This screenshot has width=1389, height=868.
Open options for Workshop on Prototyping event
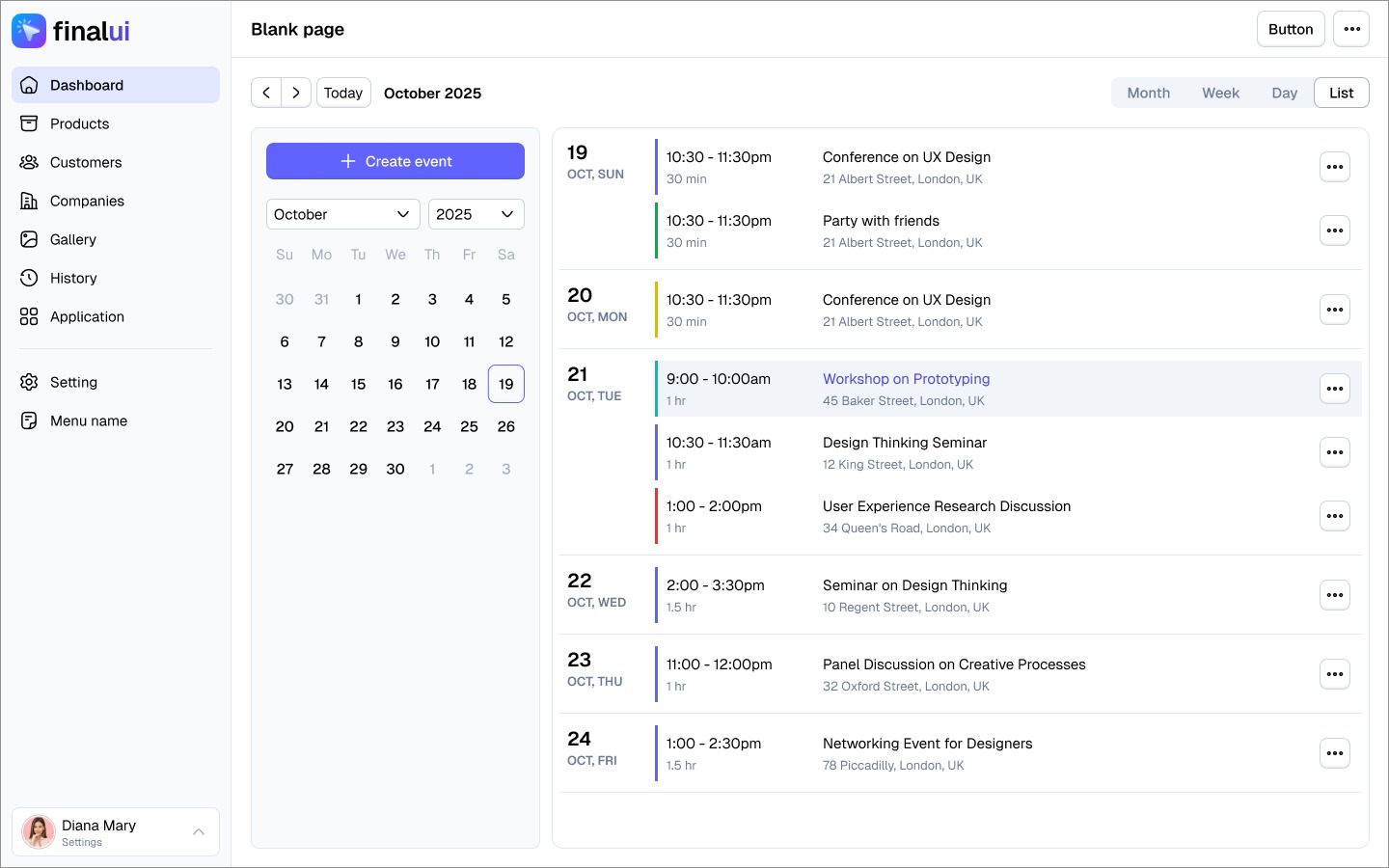[1335, 389]
